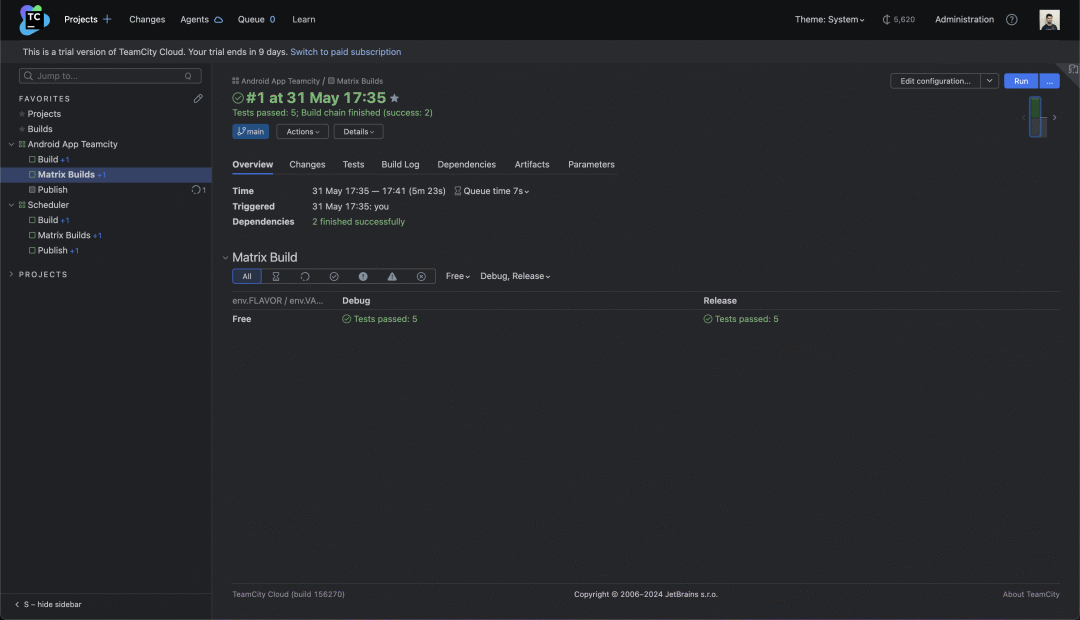Open the Debug build's Tests passed status

tap(380, 319)
